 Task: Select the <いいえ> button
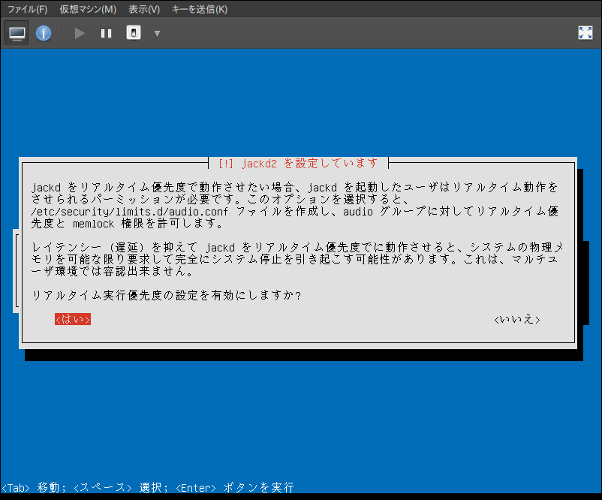click(517, 320)
